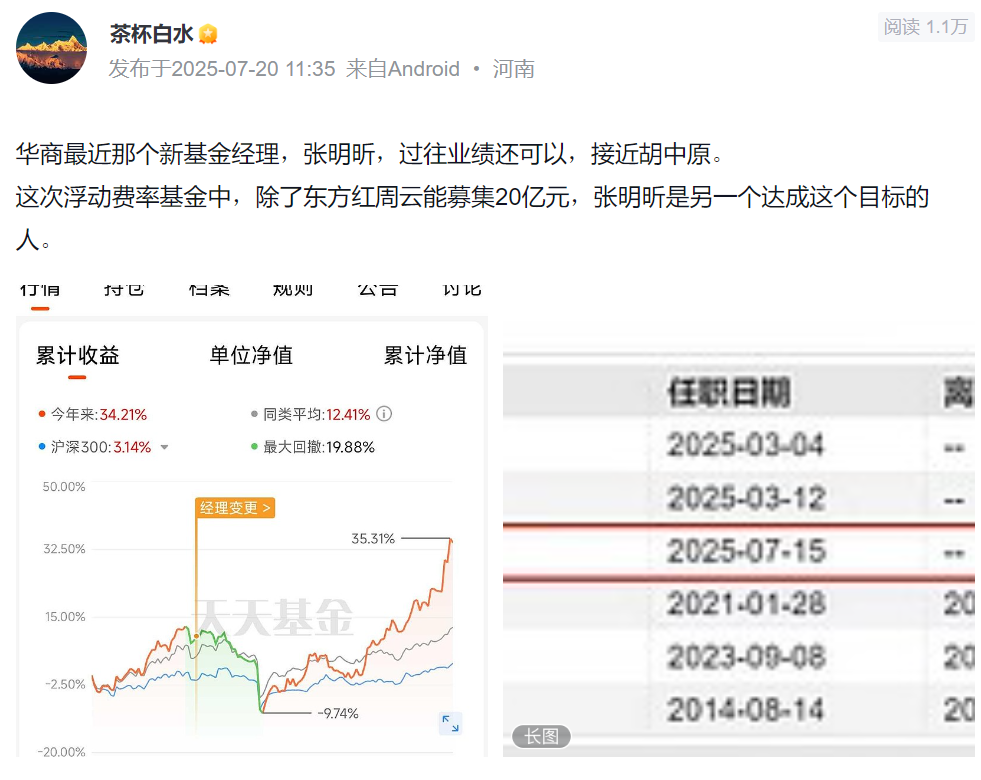Click the 2025-03-12 date cell

point(746,498)
